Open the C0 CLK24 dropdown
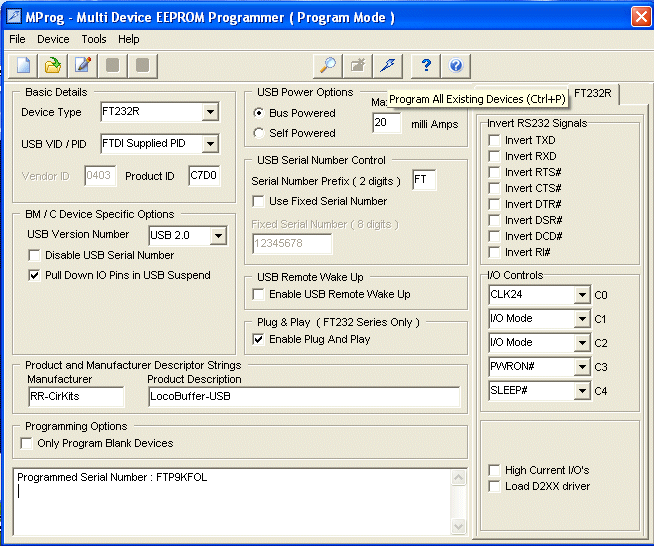Screen dimensions: 654x546 click(x=581, y=295)
